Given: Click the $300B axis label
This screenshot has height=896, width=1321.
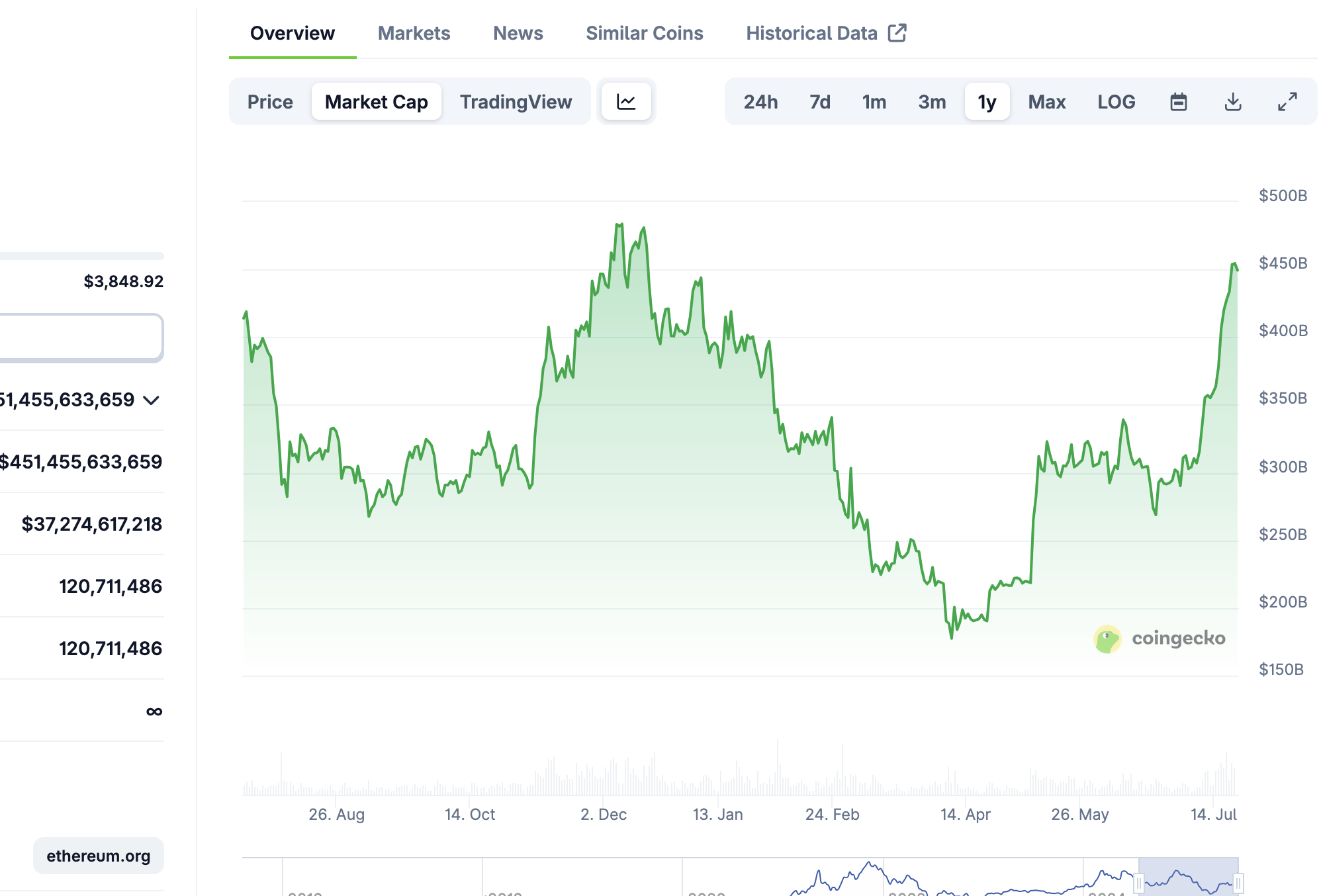Looking at the screenshot, I should (x=1283, y=467).
